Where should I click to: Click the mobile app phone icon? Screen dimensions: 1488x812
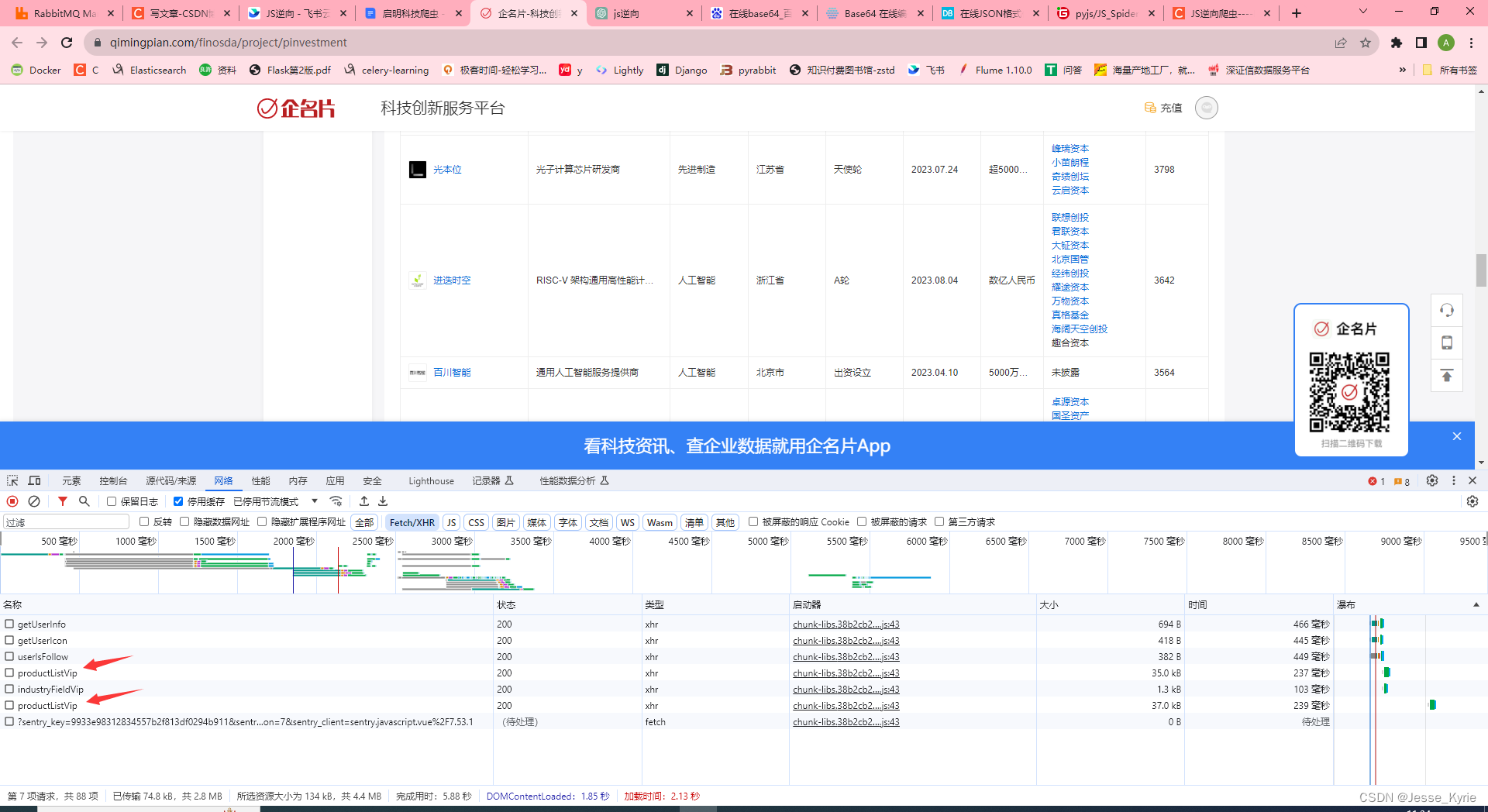click(1446, 343)
